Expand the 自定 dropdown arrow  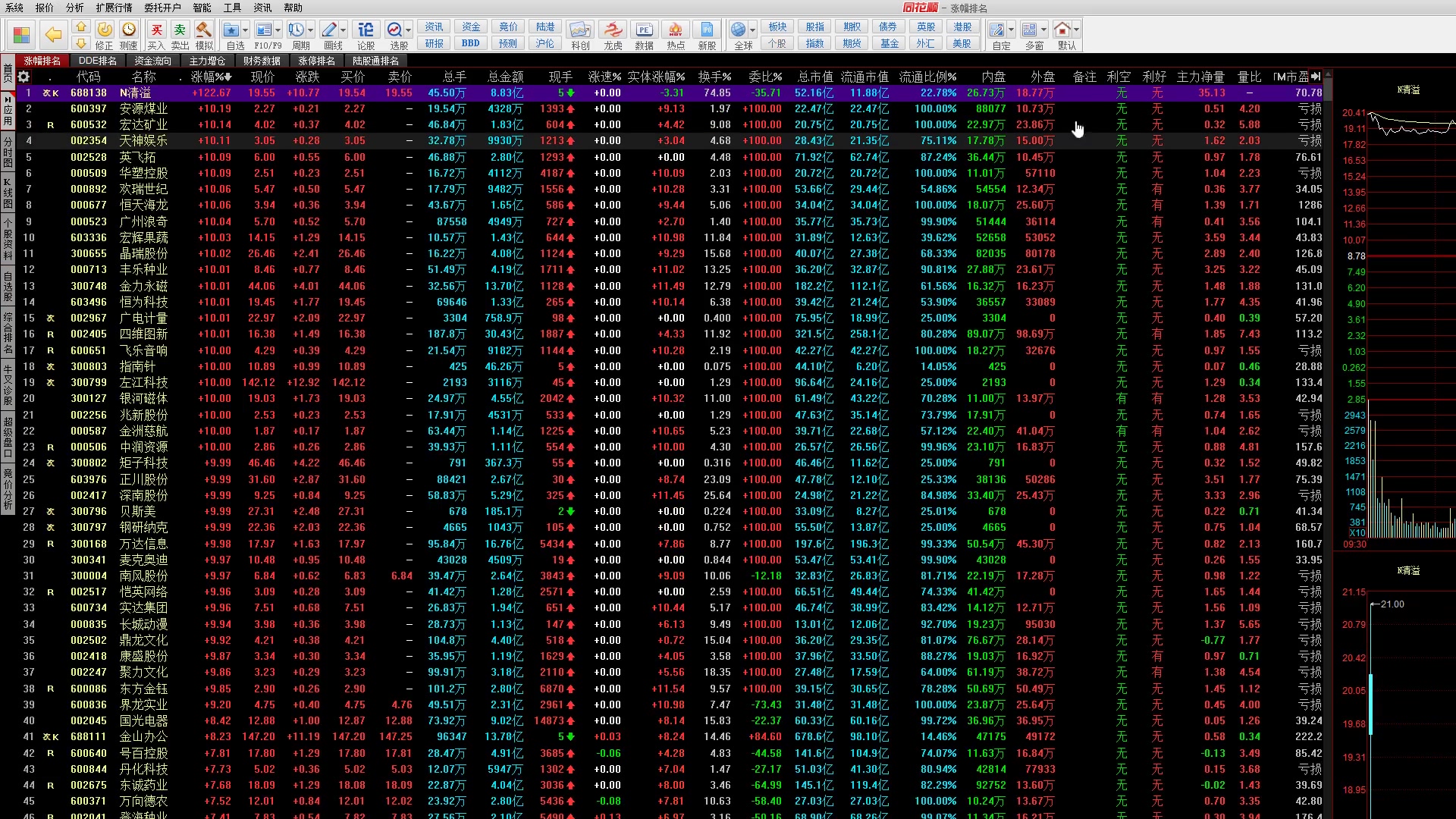[1012, 30]
